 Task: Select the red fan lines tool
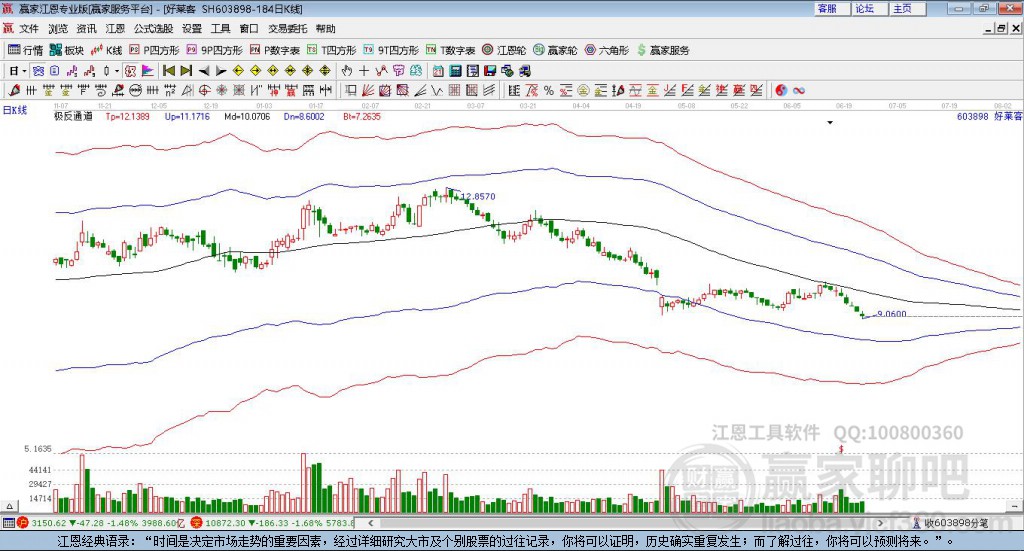(x=368, y=90)
